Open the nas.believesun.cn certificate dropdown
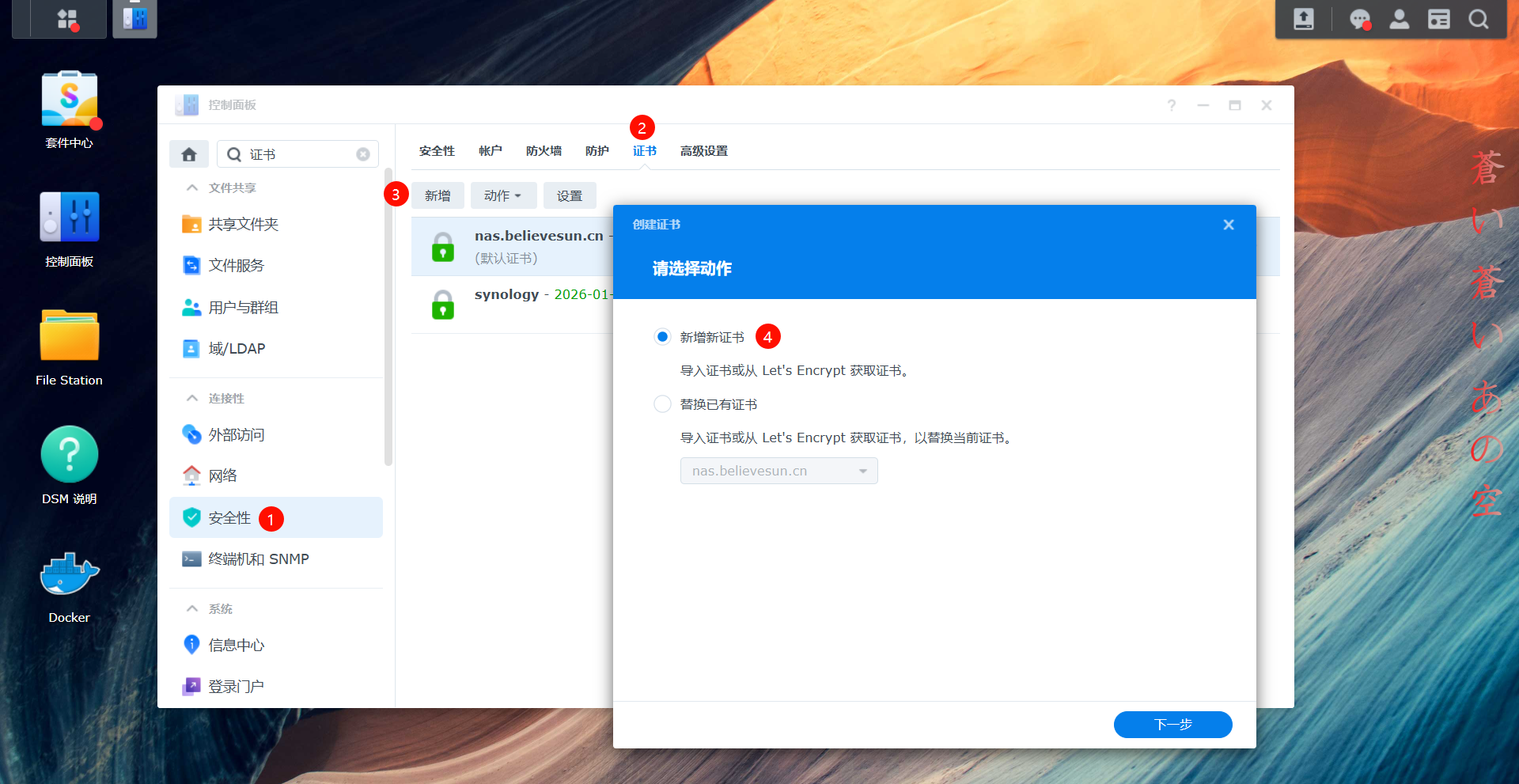Screen dimensions: 1519x784 [x=778, y=470]
